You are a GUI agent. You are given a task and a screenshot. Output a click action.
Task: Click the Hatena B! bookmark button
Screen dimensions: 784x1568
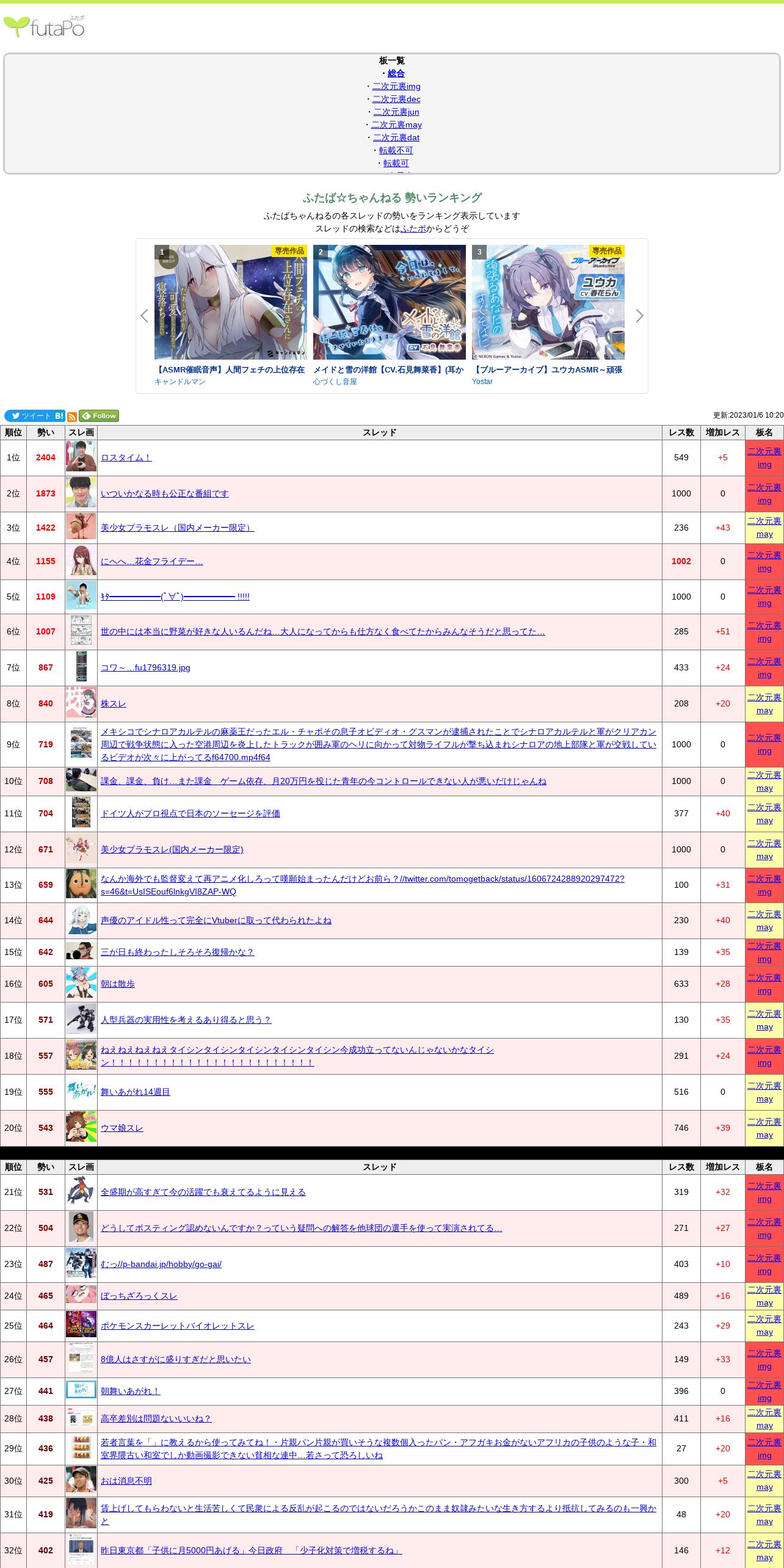point(59,416)
